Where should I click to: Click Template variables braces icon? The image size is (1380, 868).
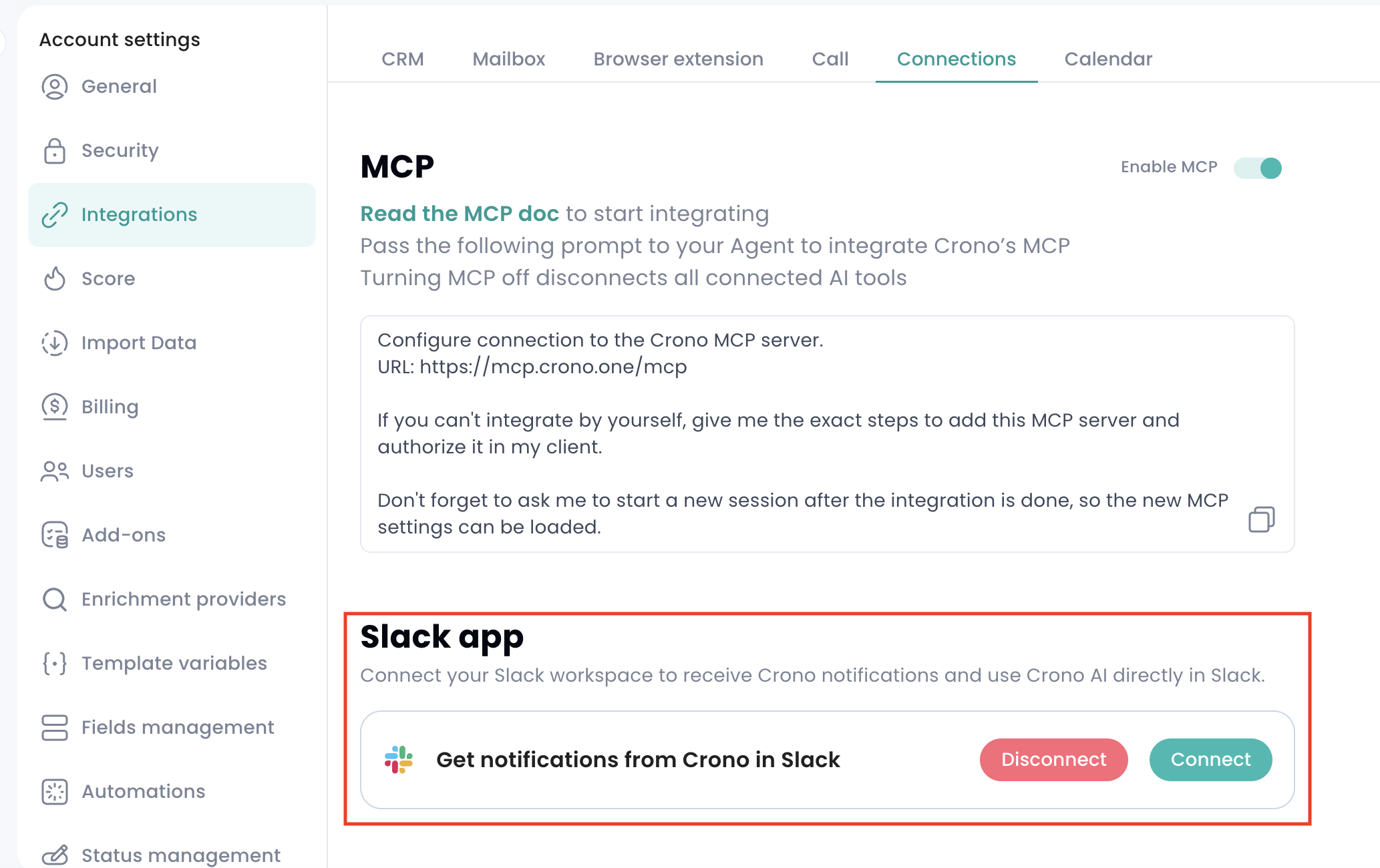pyautogui.click(x=55, y=663)
